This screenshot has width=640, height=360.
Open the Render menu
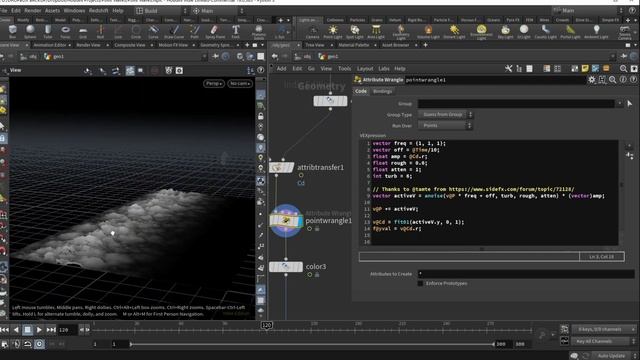pos(33,11)
